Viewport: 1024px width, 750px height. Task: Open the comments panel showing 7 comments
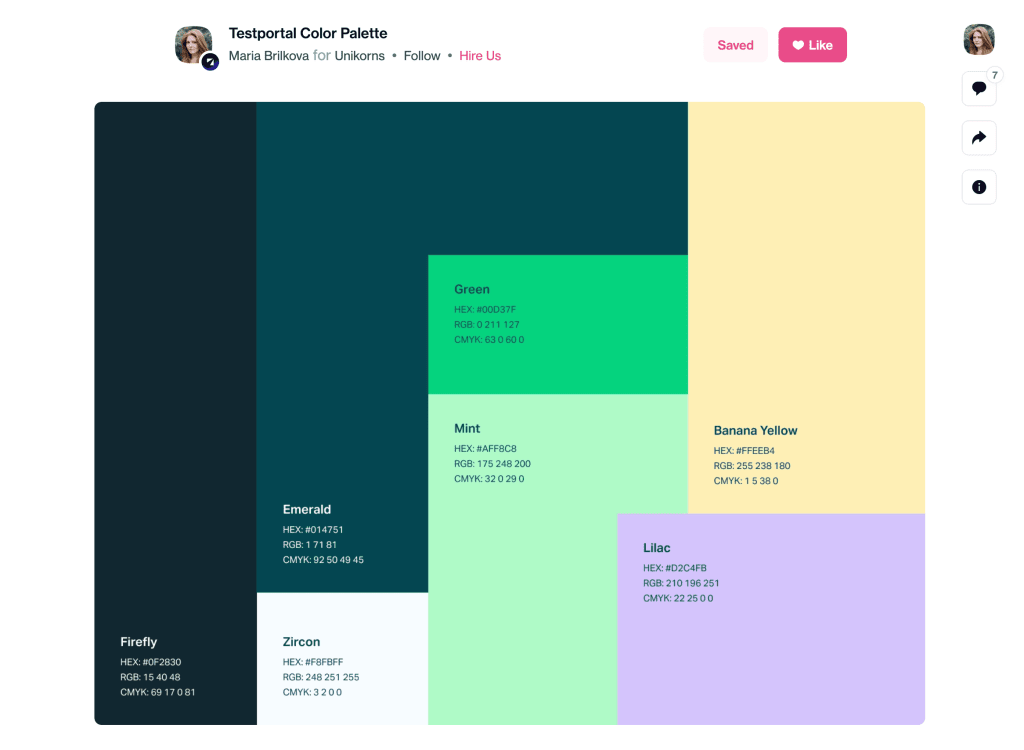pos(979,88)
